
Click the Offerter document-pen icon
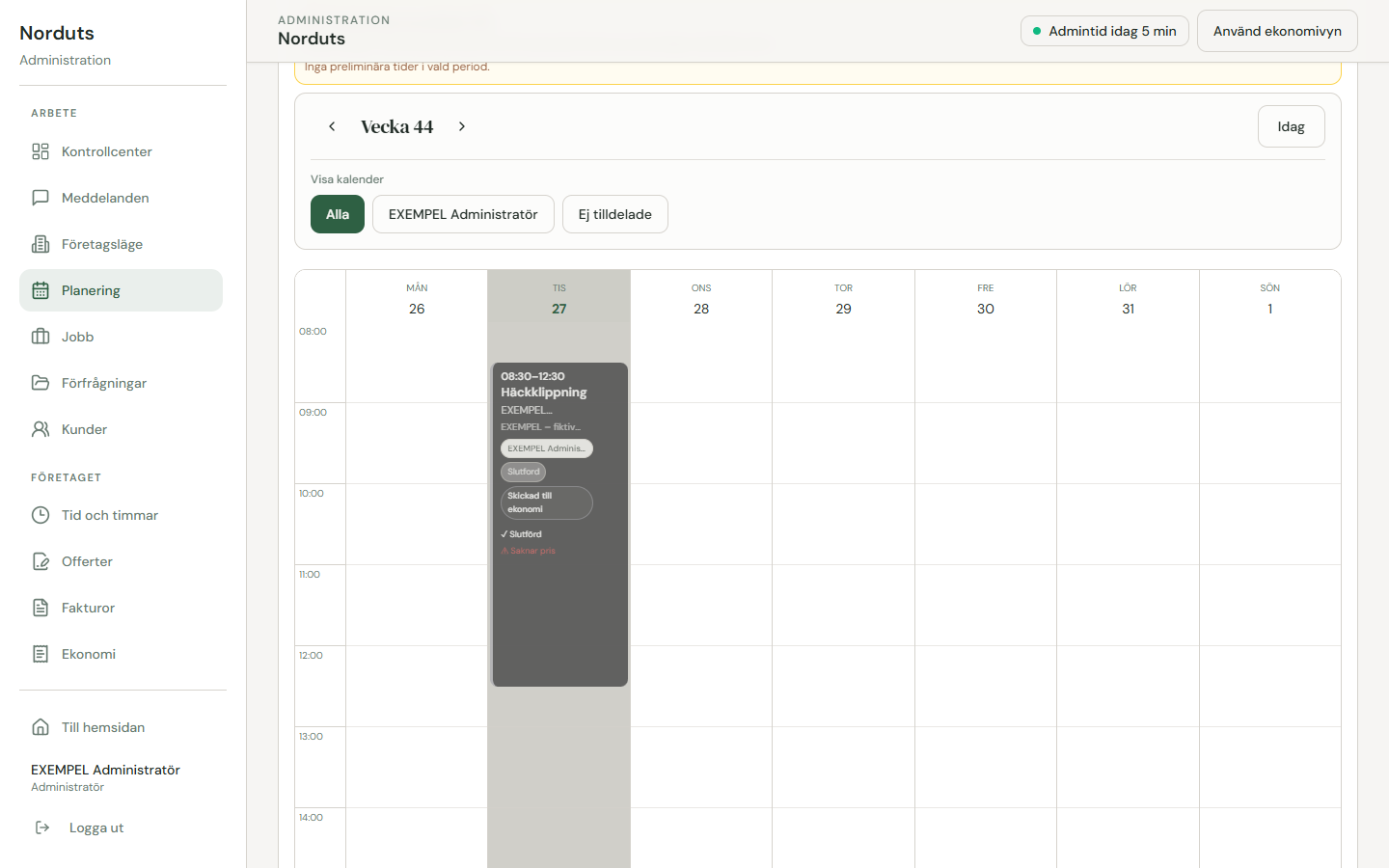tap(41, 561)
